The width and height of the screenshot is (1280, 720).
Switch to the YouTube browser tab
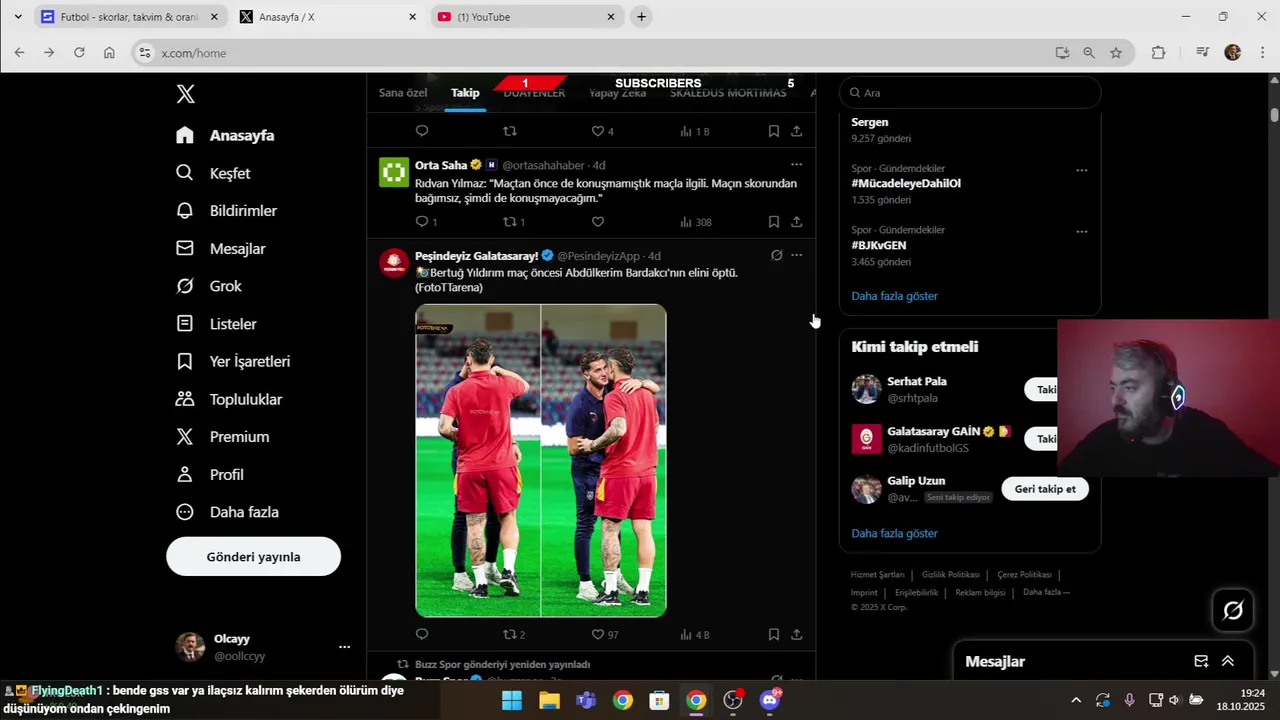527,17
